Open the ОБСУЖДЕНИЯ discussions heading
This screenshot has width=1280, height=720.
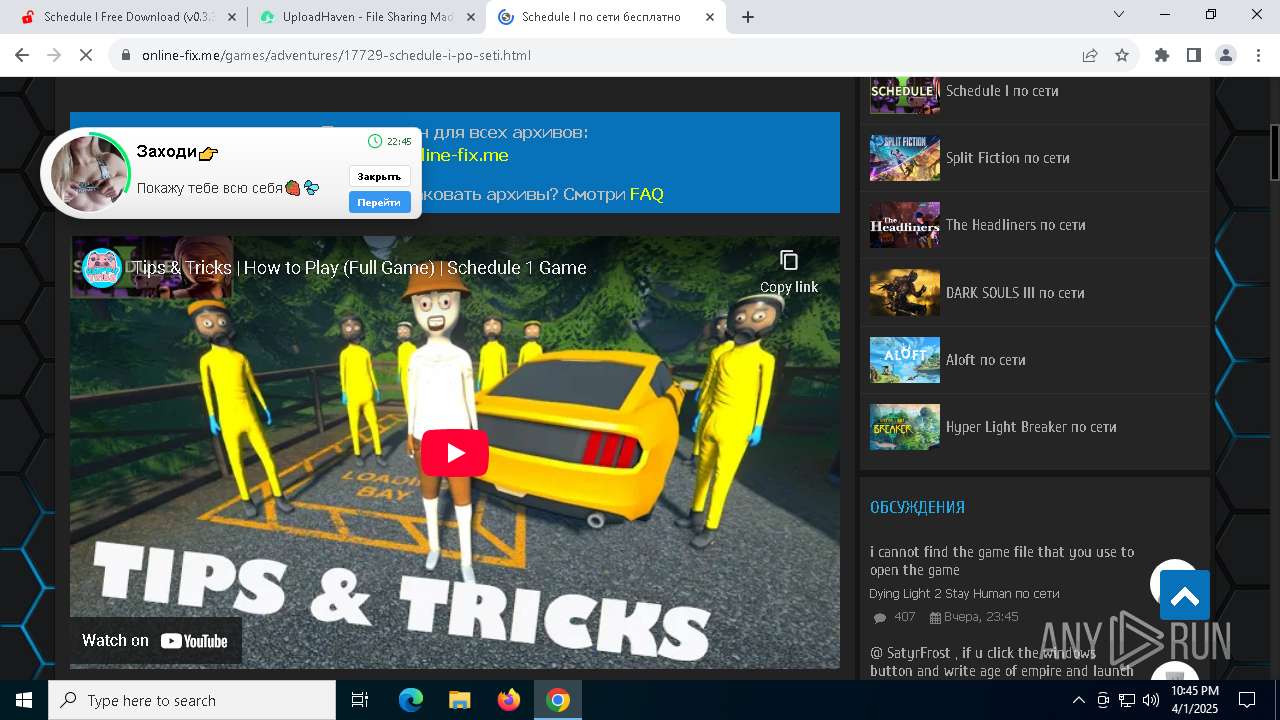(917, 507)
